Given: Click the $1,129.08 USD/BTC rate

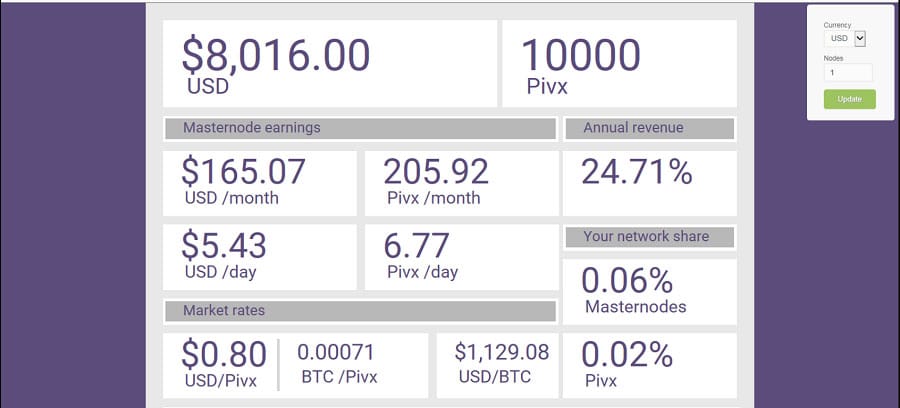Looking at the screenshot, I should 502,353.
